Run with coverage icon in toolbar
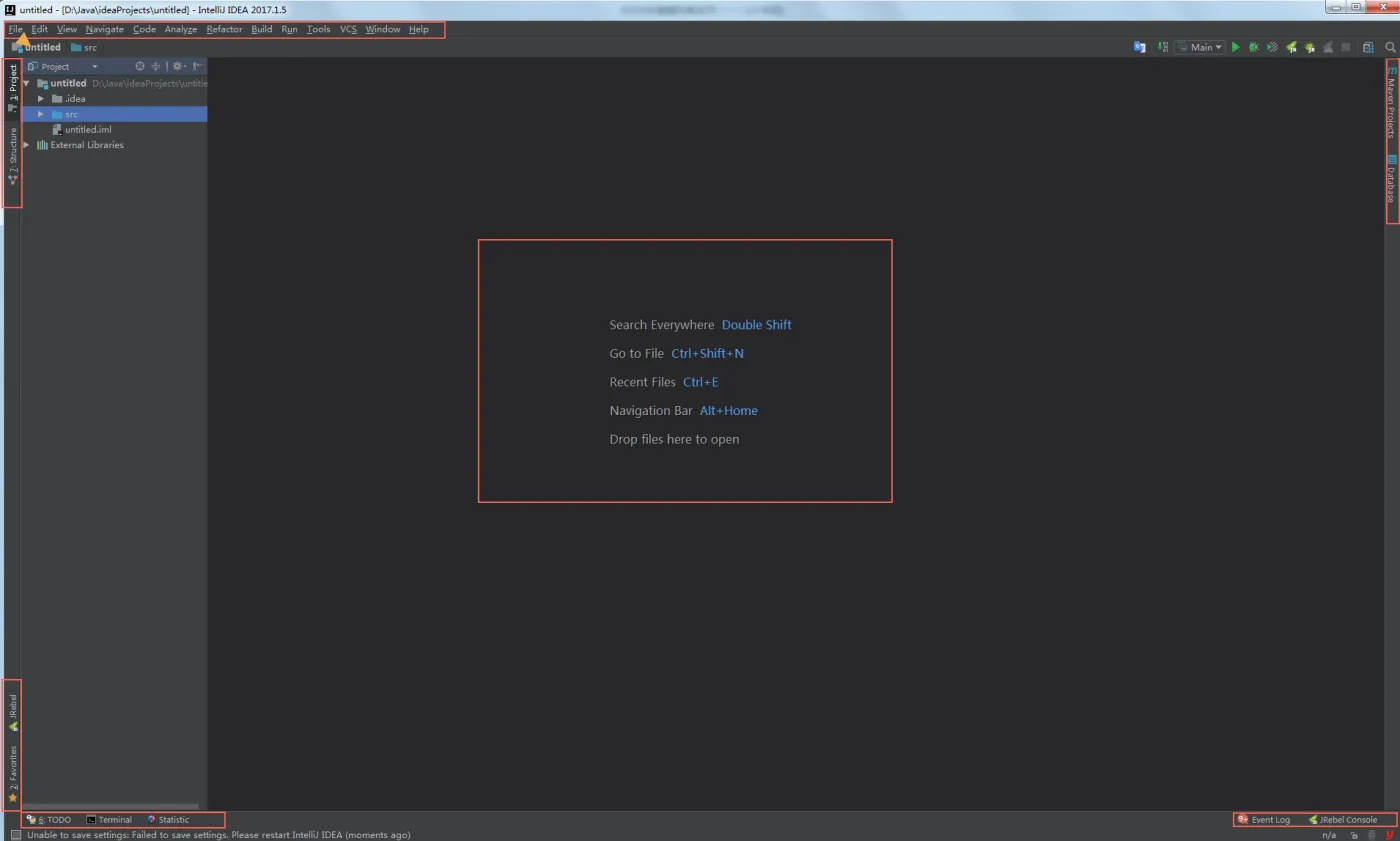Screen dimensions: 1400x841 [1272, 47]
